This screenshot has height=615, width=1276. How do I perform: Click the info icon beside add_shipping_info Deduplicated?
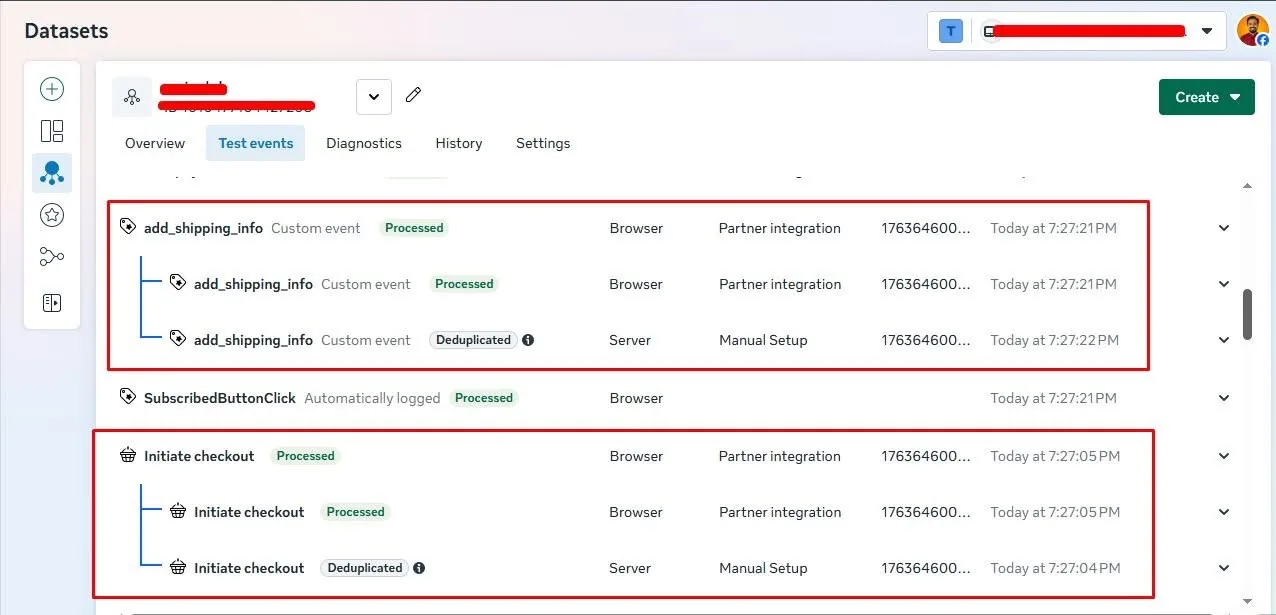[528, 340]
